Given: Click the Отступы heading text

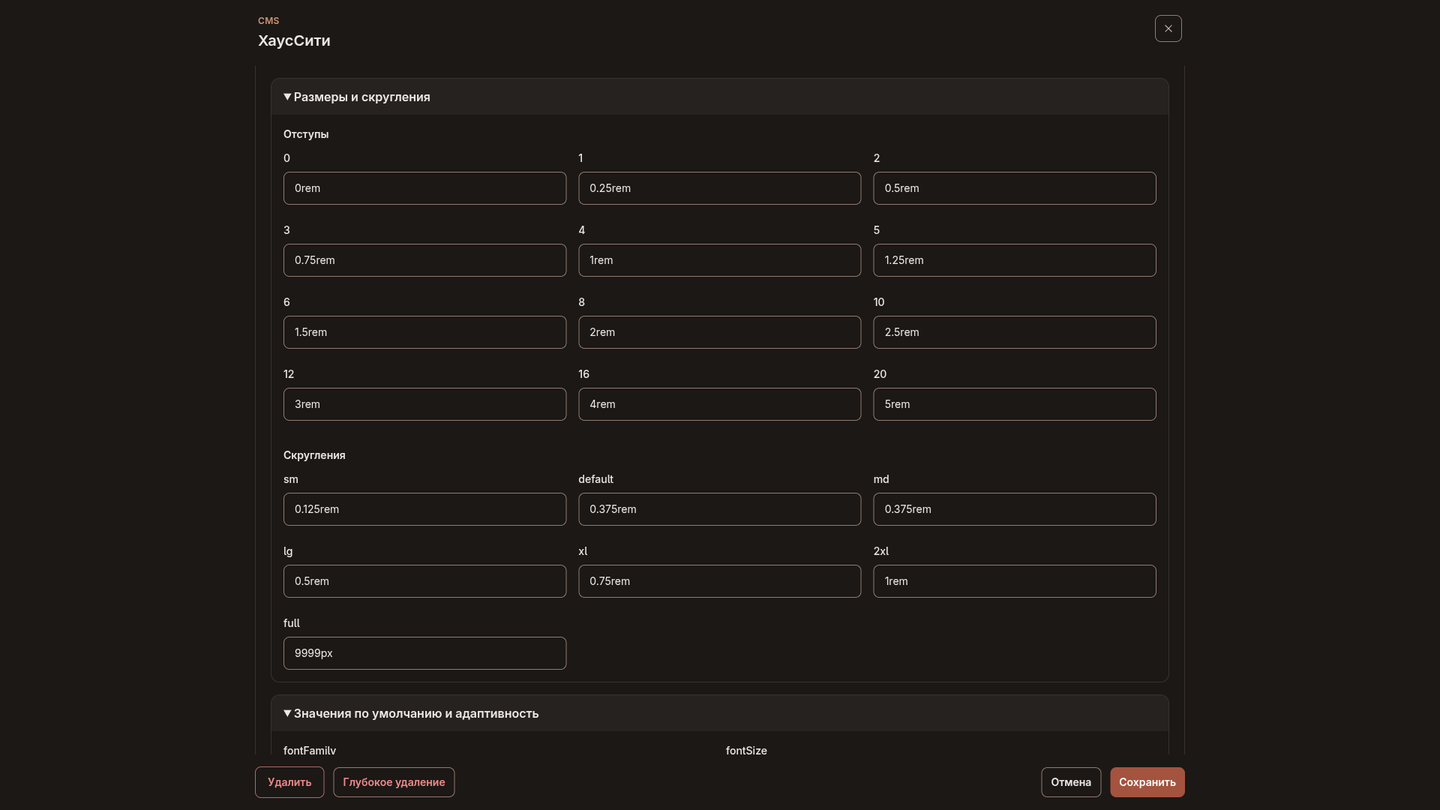Looking at the screenshot, I should [x=306, y=134].
